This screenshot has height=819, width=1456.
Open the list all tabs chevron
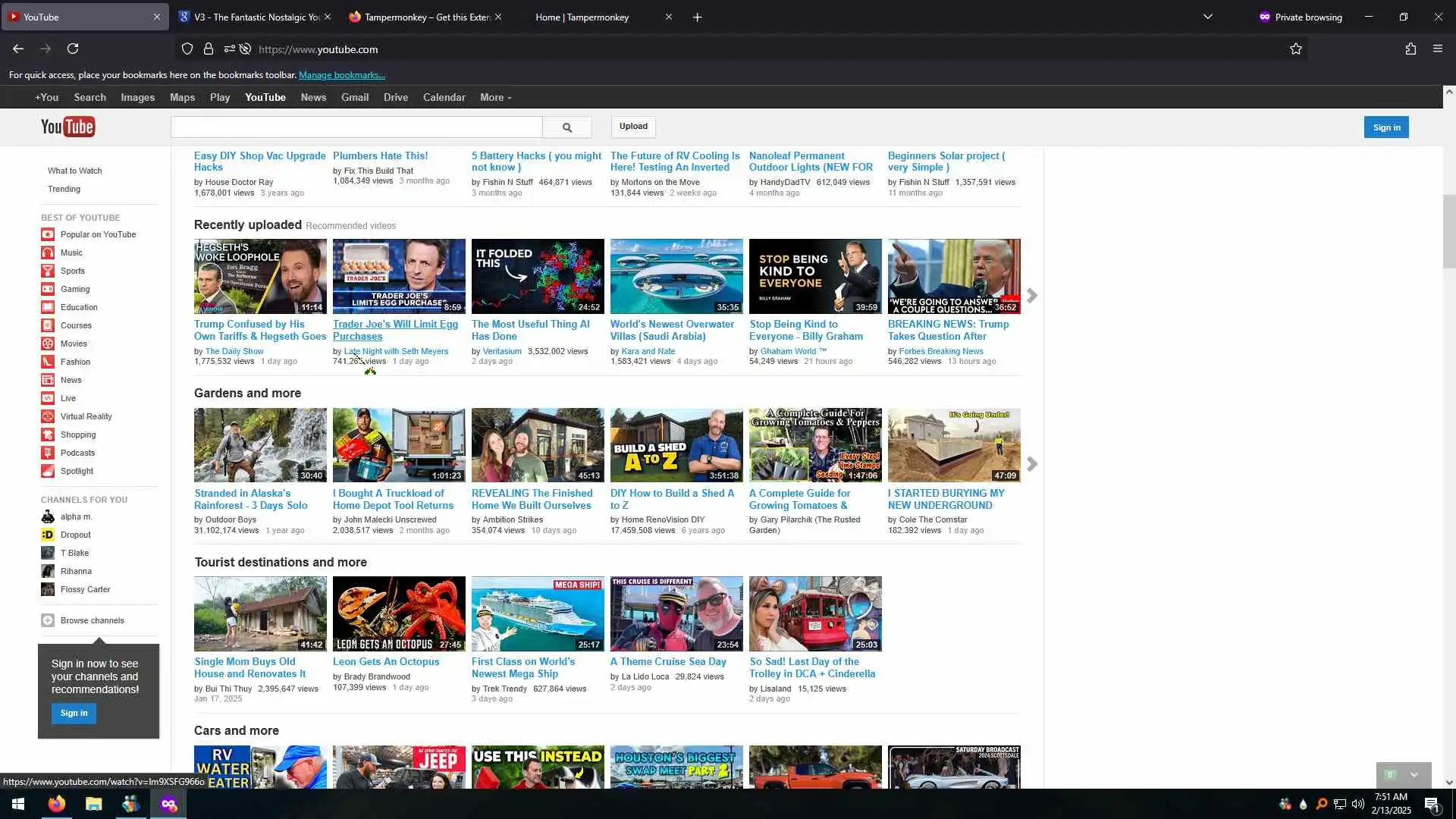pyautogui.click(x=1207, y=17)
